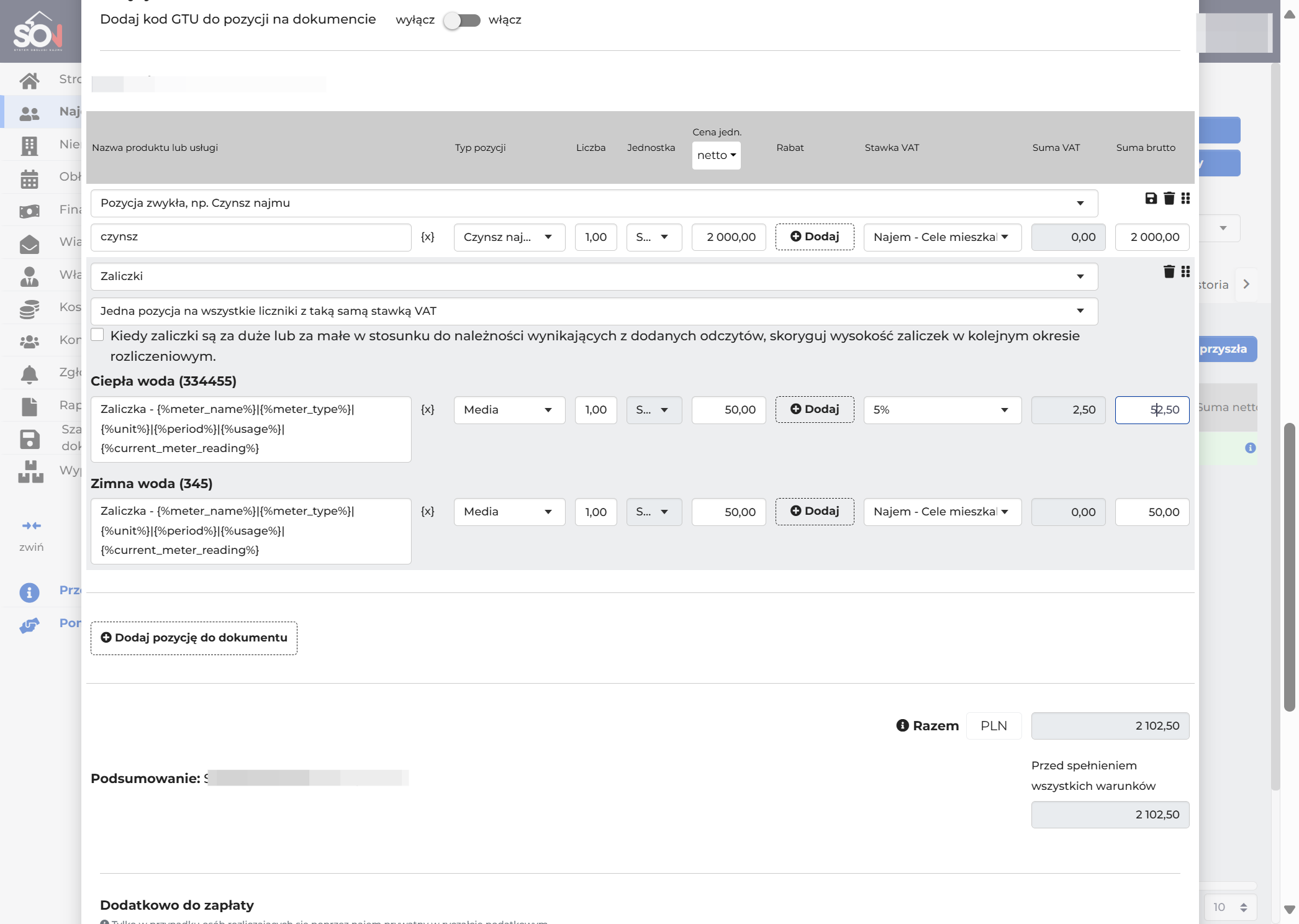
Task: Delete the czynsz position with the trash icon
Action: coord(1169,198)
